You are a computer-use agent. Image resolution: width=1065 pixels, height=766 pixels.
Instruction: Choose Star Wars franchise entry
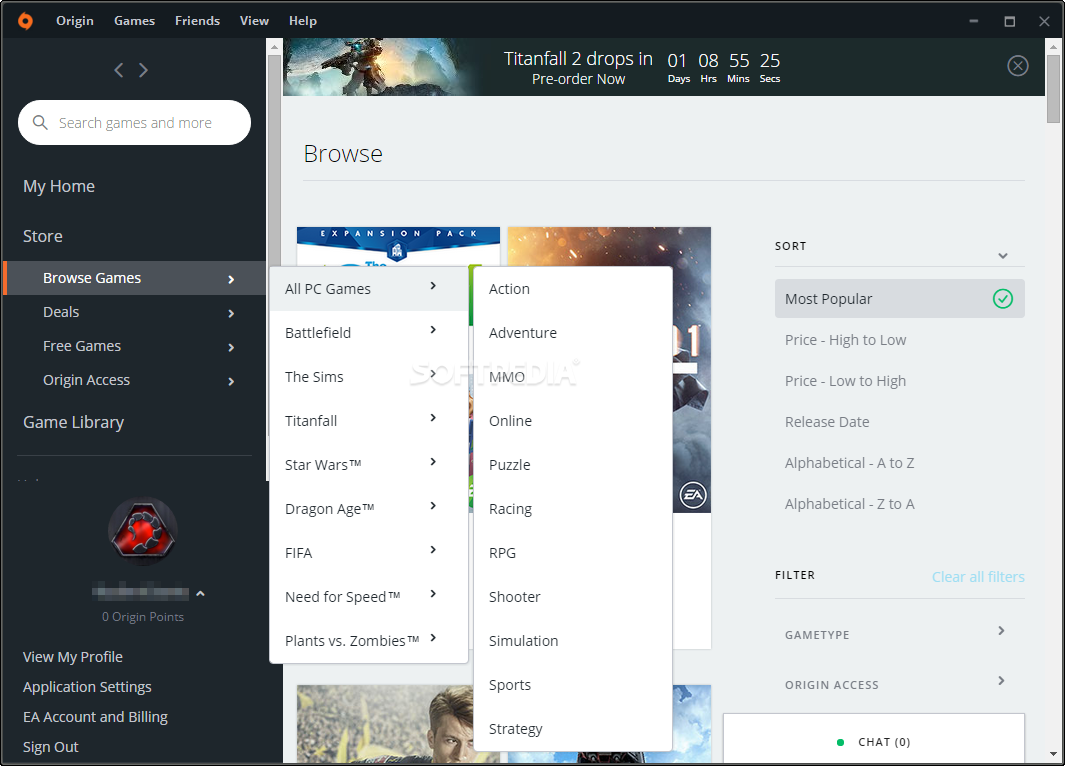coord(369,465)
